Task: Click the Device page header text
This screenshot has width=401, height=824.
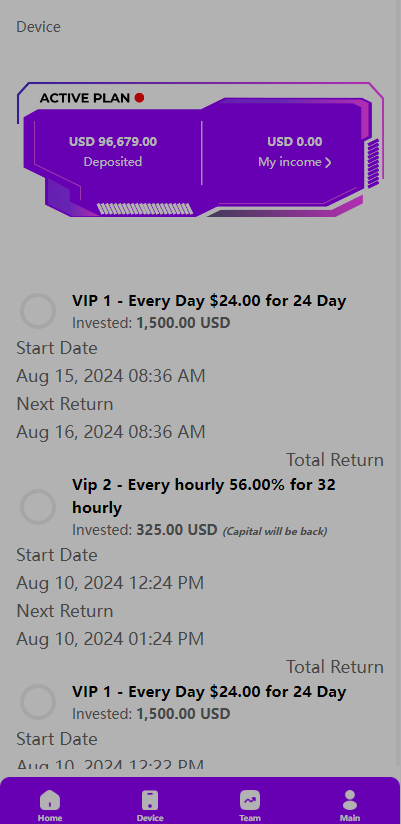Action: click(38, 27)
